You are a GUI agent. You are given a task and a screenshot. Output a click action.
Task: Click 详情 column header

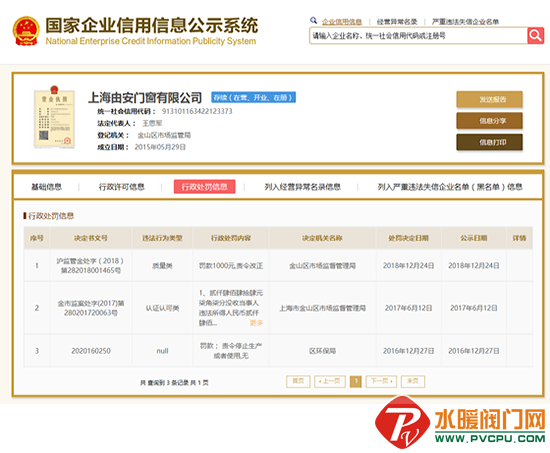(519, 238)
